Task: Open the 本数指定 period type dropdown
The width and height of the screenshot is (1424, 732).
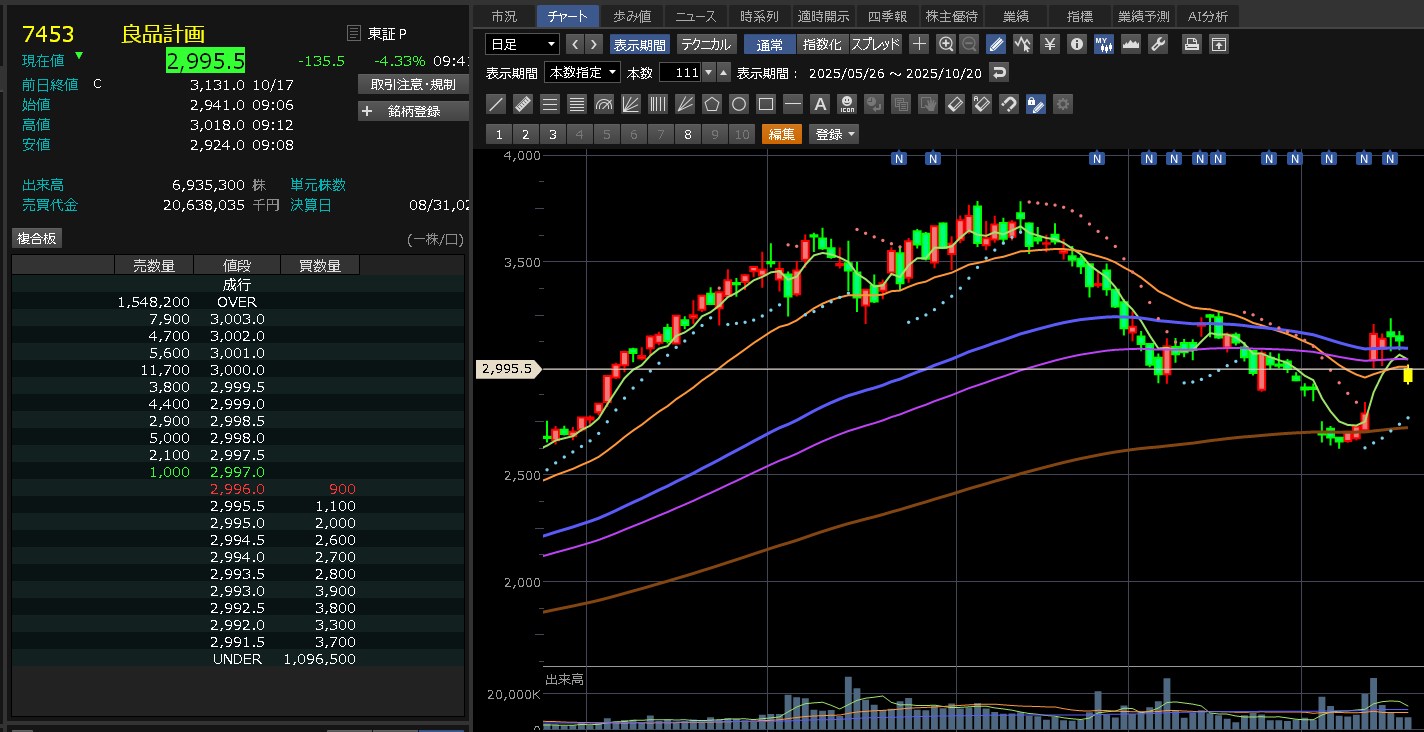Action: [582, 73]
